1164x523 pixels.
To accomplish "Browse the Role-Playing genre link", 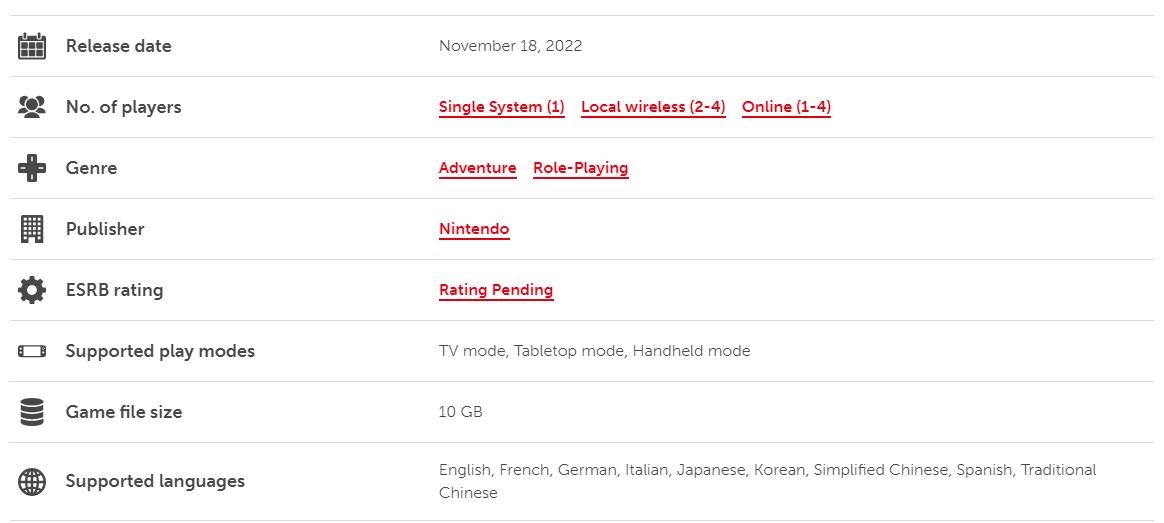I will (580, 168).
